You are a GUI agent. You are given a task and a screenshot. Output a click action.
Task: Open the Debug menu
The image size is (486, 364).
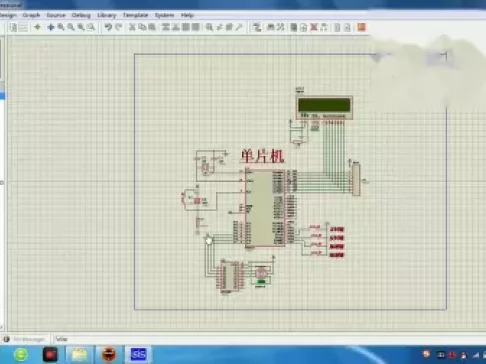(81, 15)
